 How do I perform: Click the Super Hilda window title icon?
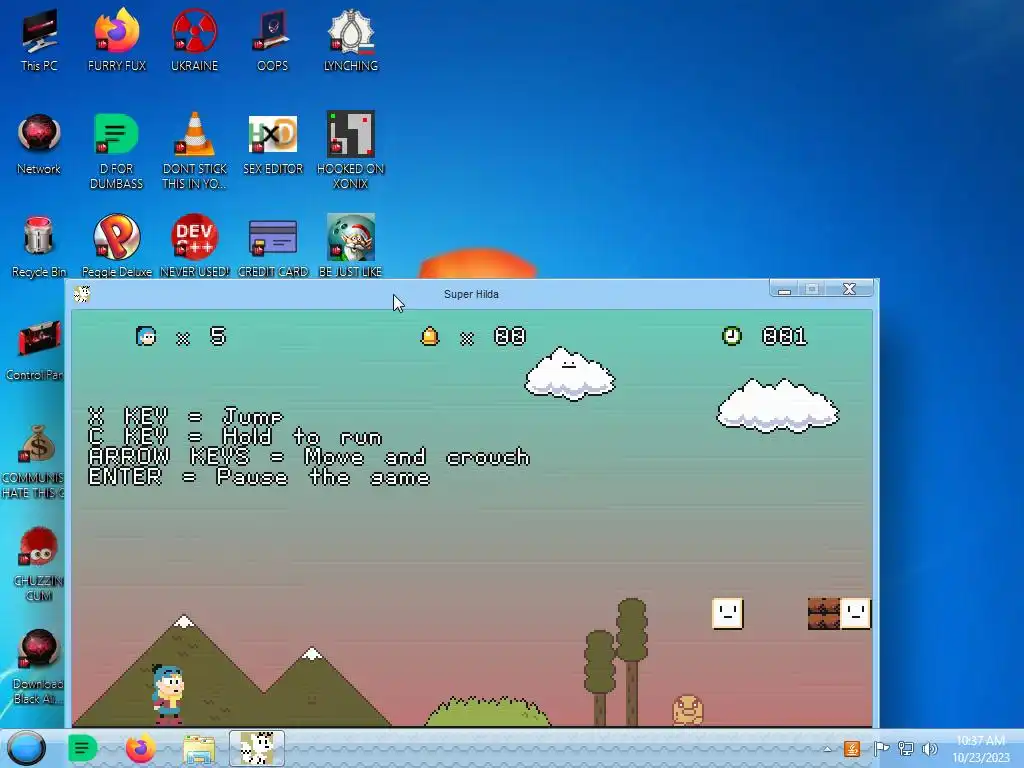click(x=82, y=294)
